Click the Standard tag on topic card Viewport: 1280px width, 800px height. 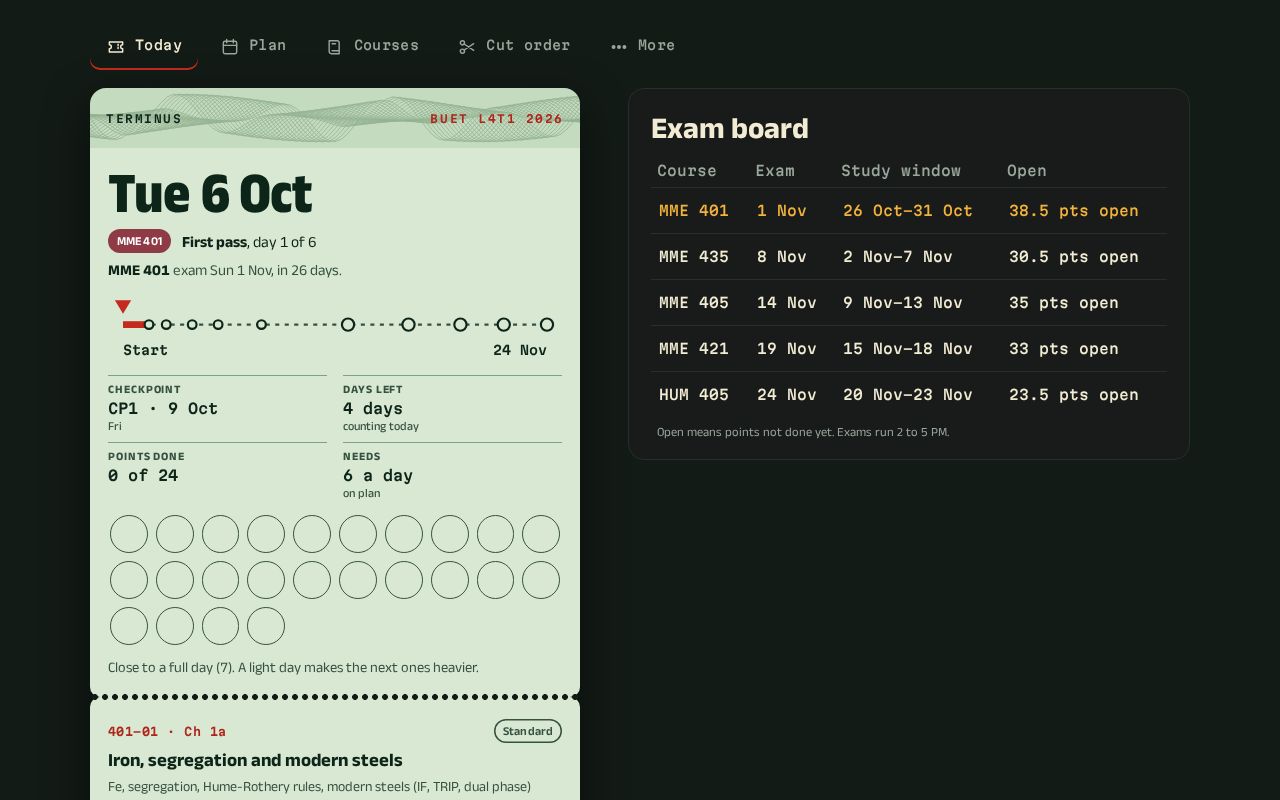pos(528,731)
